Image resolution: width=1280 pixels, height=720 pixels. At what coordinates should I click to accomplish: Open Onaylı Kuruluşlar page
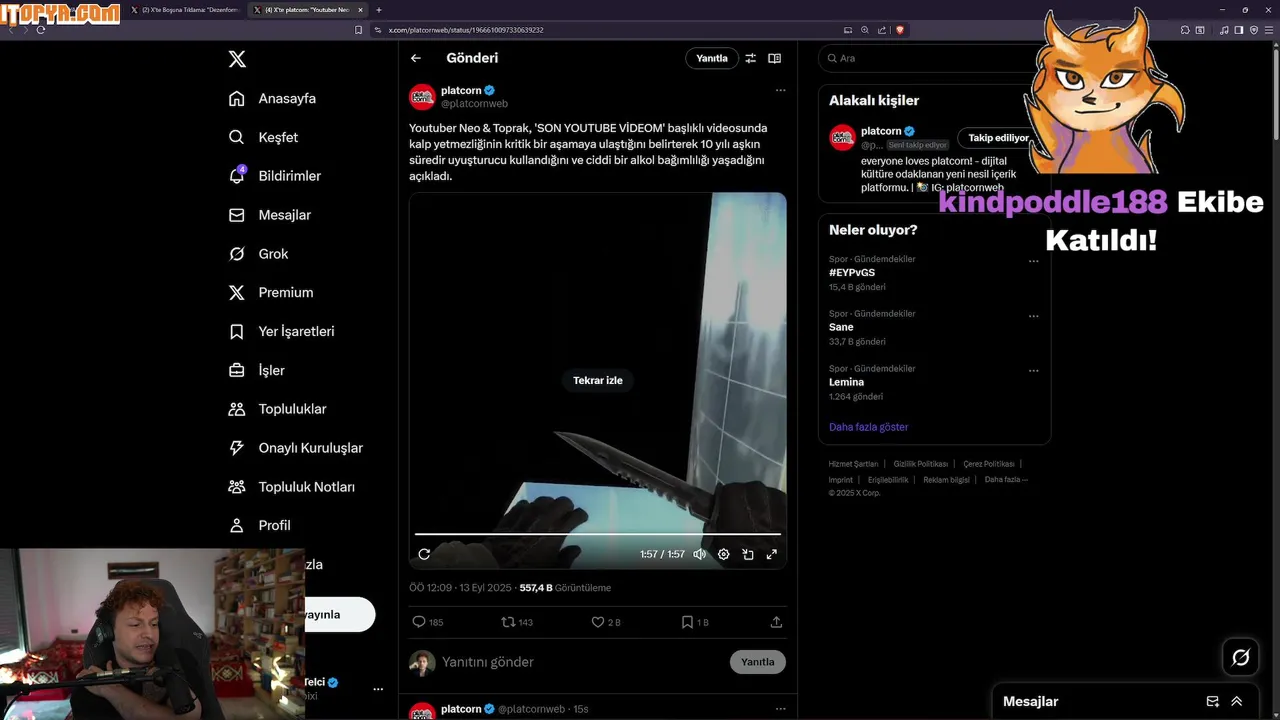point(295,448)
